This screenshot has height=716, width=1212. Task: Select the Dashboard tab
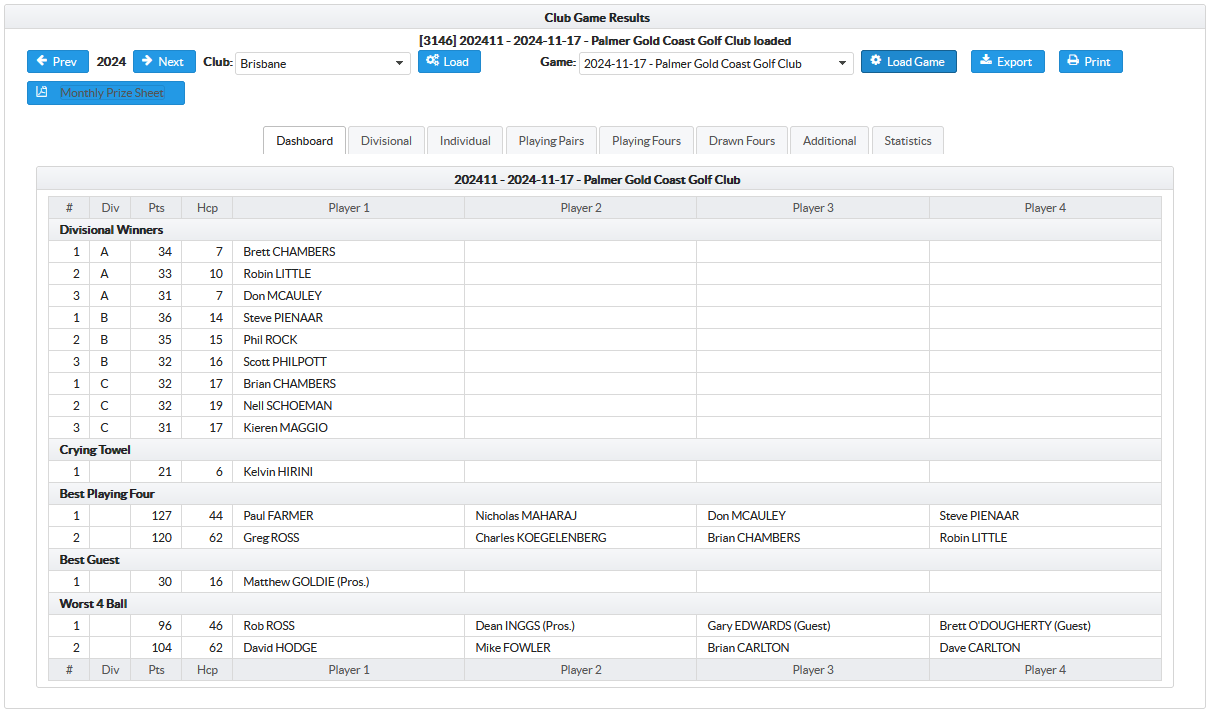click(x=305, y=141)
